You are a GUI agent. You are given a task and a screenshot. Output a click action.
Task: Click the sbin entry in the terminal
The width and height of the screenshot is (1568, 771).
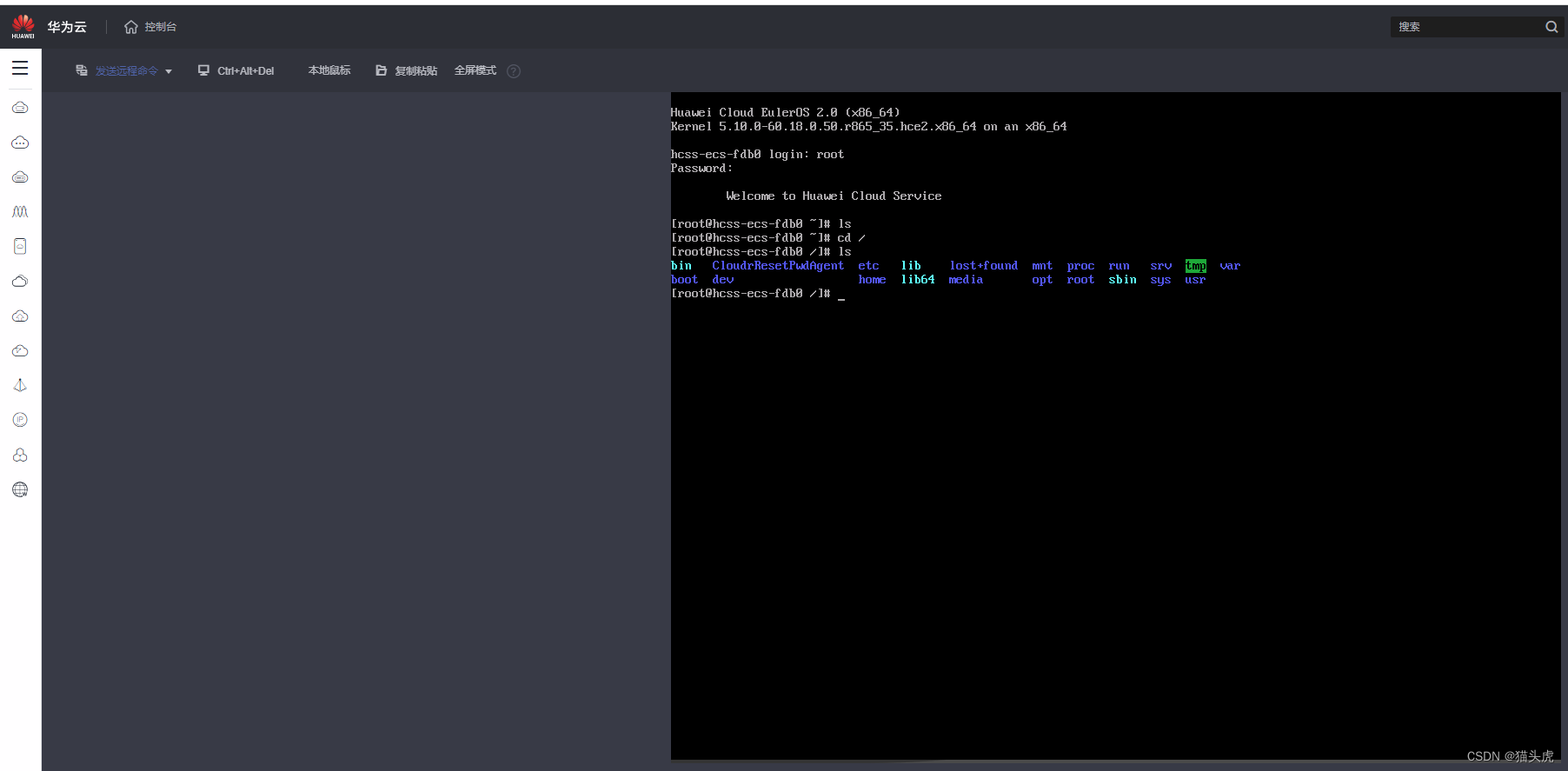(x=1122, y=280)
